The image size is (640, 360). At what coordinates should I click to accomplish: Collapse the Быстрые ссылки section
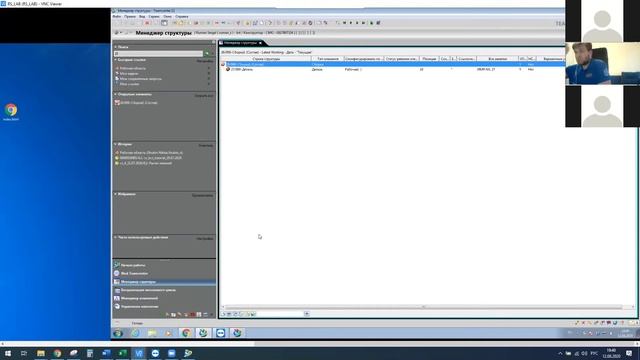tap(116, 60)
